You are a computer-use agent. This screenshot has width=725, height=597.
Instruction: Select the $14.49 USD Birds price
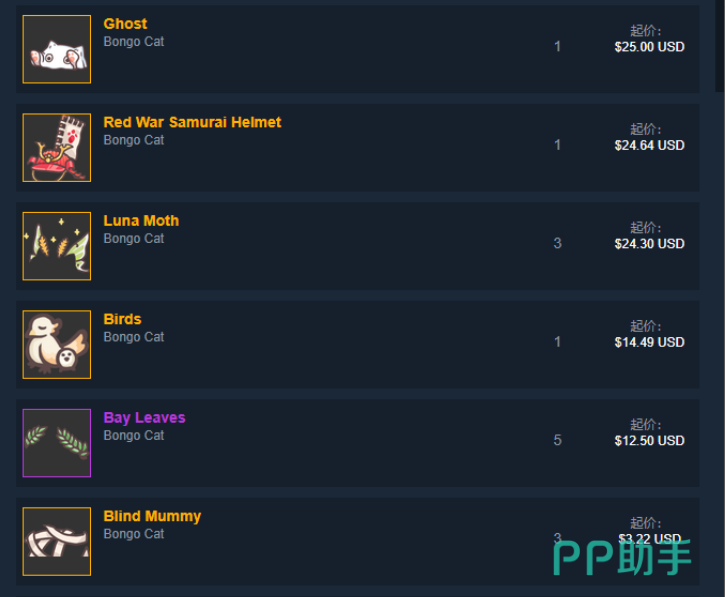click(x=649, y=342)
